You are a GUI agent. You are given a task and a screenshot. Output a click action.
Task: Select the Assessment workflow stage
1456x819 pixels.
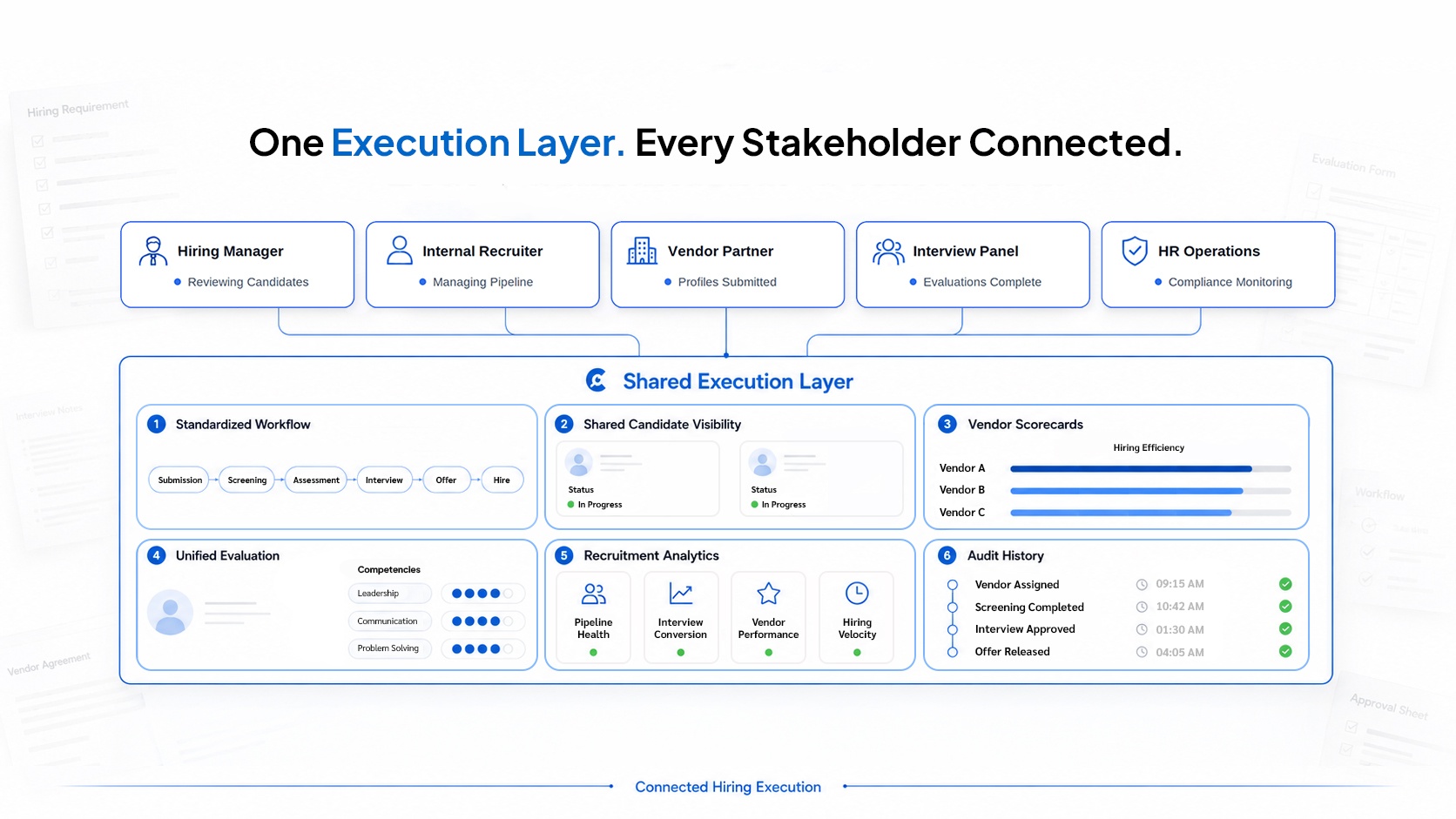point(316,480)
